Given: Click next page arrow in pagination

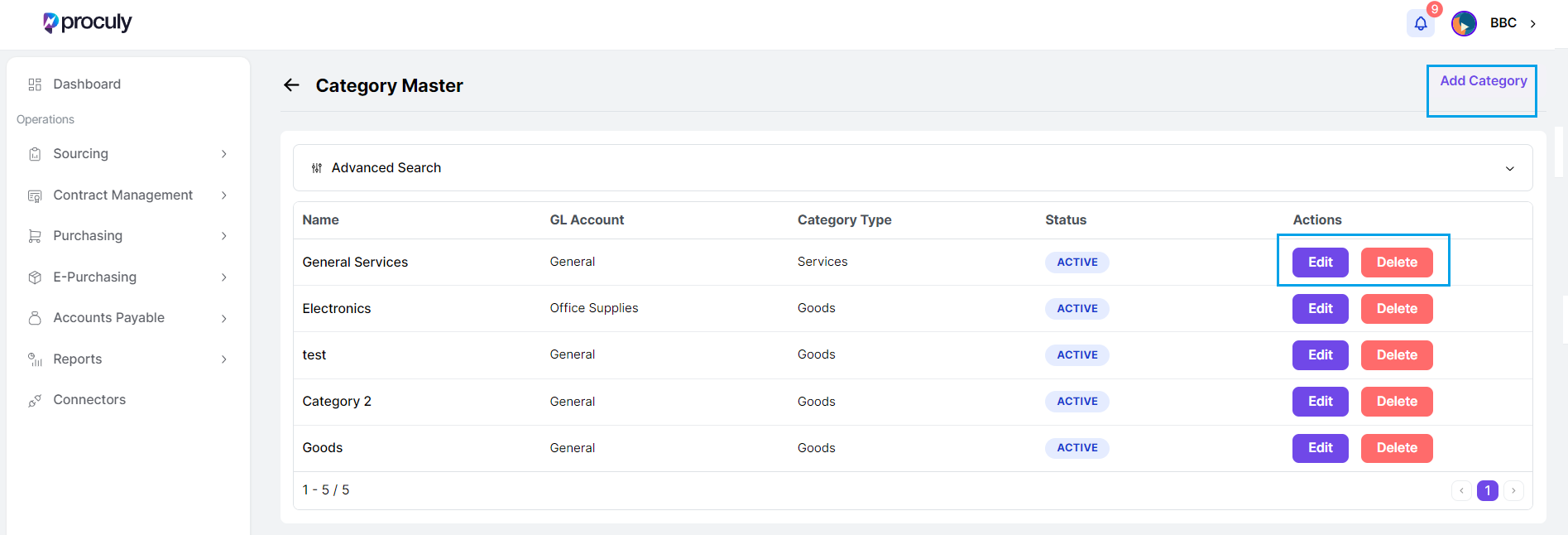Looking at the screenshot, I should tap(1513, 490).
